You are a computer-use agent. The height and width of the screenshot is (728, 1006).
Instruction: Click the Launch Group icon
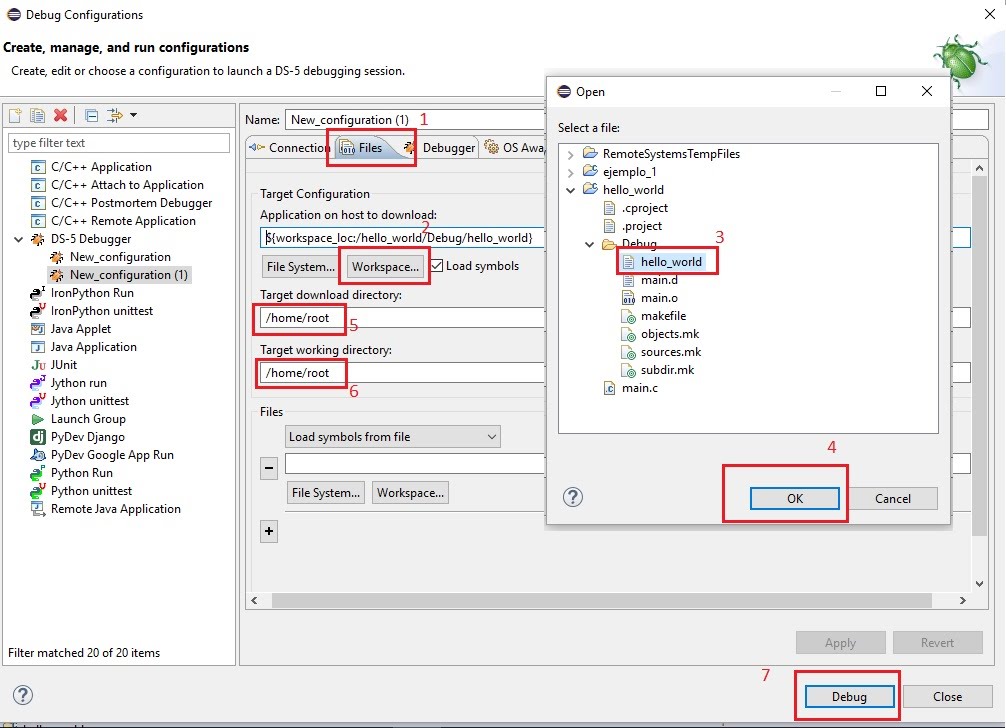(x=38, y=419)
